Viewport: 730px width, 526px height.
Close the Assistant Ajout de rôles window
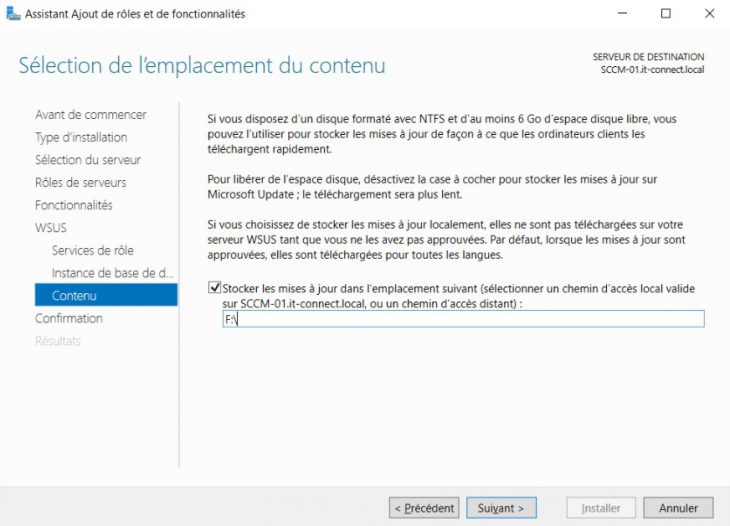[710, 13]
